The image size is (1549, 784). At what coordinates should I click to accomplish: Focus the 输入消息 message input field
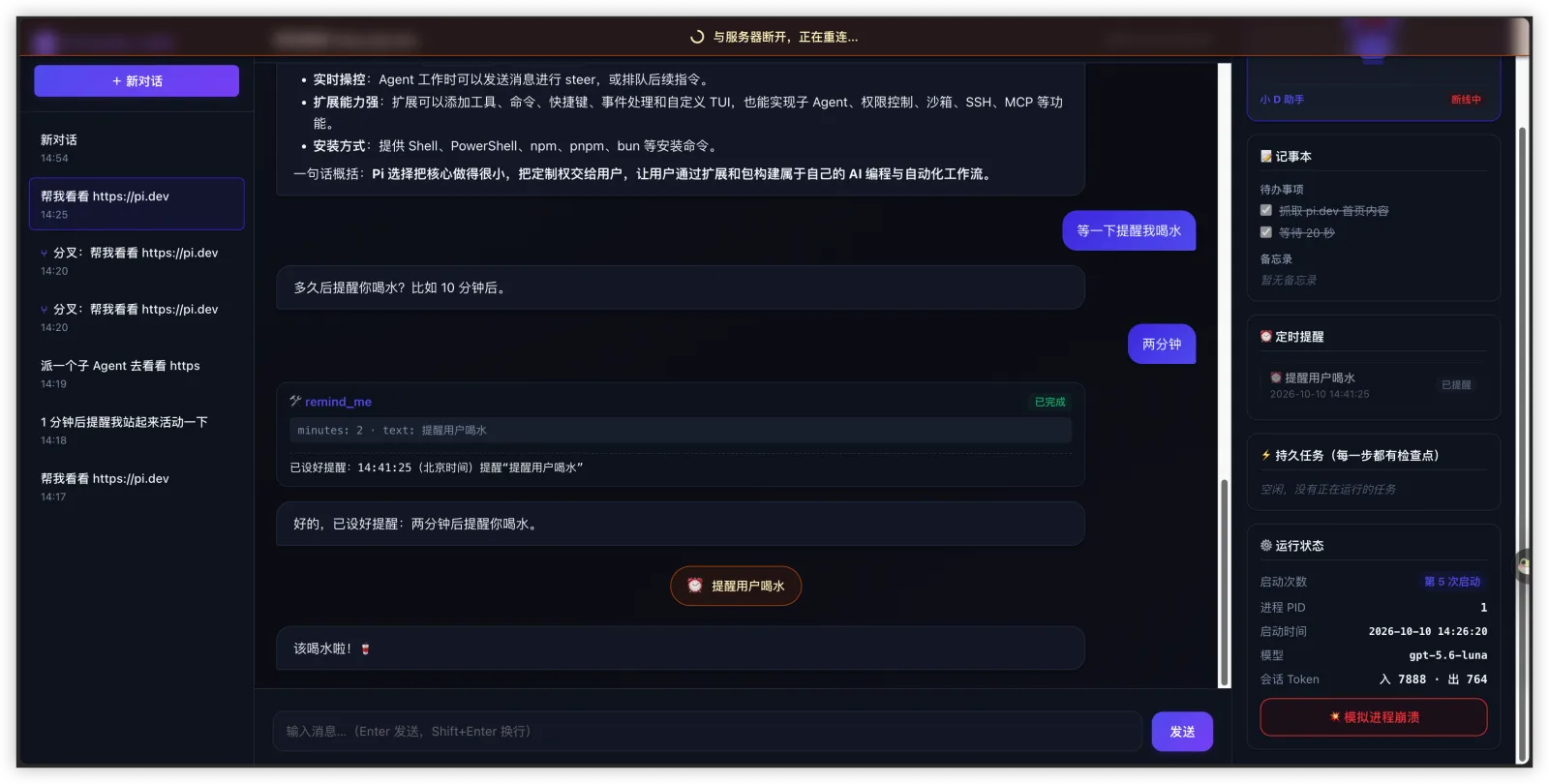pyautogui.click(x=708, y=732)
